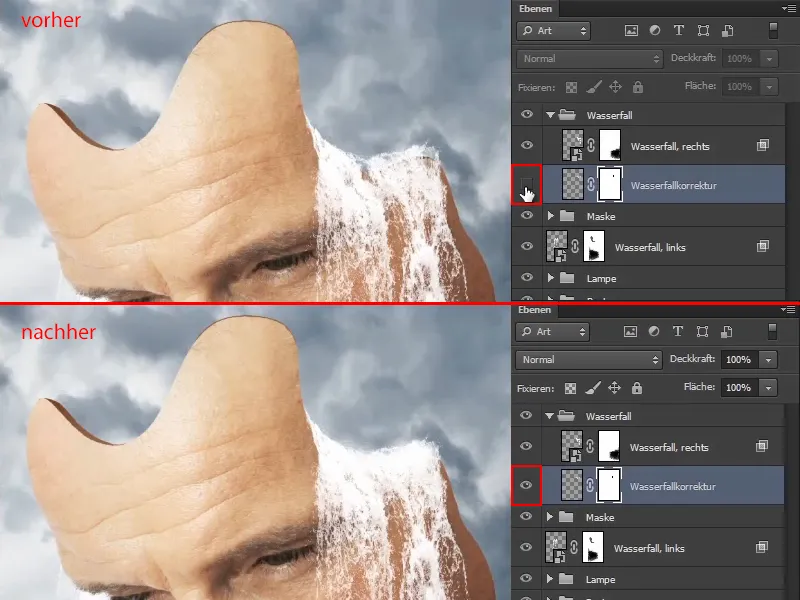Expand Maske group in vorher panel
Screen dimensions: 800x600
pyautogui.click(x=551, y=216)
